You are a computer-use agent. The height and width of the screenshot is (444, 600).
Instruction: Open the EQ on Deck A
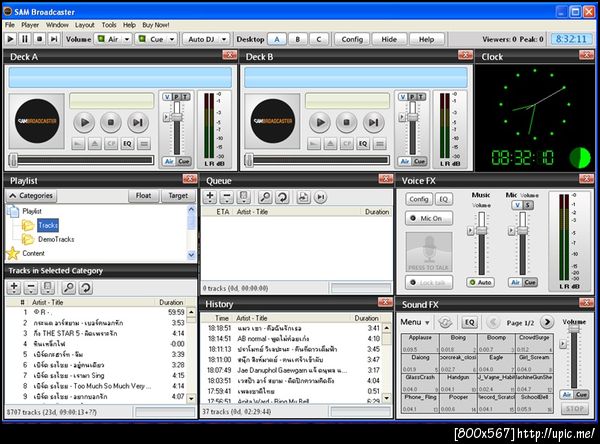(x=127, y=144)
